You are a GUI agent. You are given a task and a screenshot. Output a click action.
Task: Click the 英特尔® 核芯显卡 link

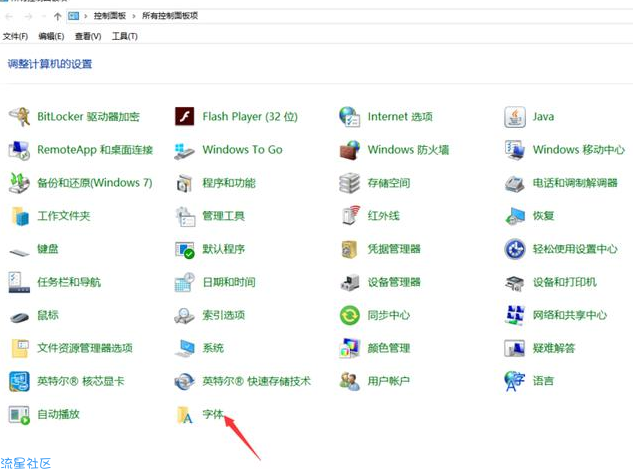pos(81,381)
